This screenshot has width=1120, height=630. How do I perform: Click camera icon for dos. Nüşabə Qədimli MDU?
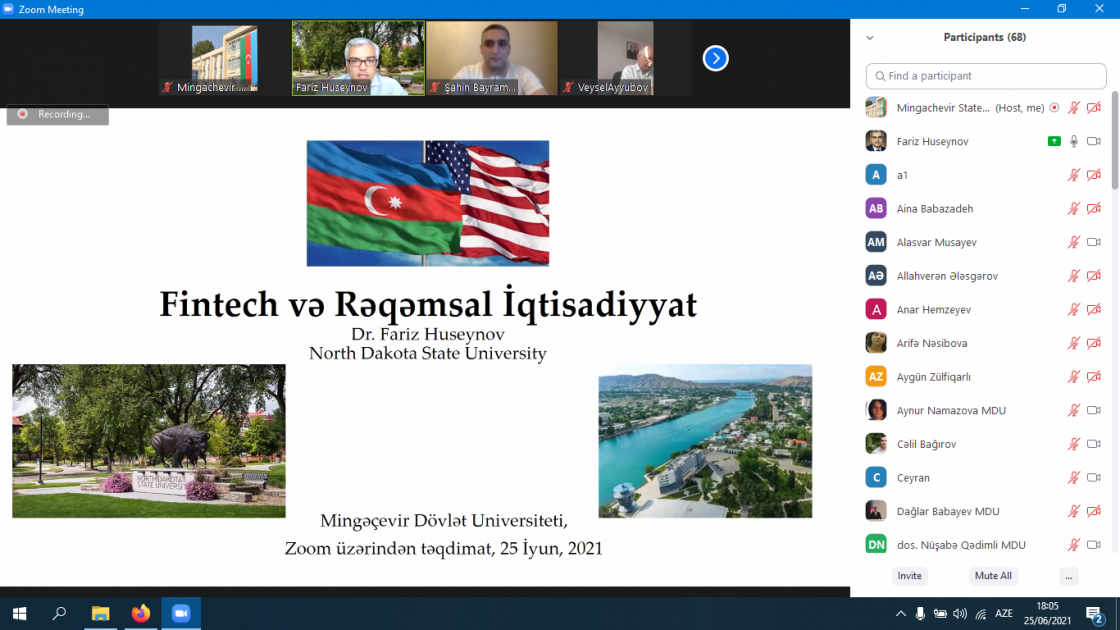[x=1094, y=544]
